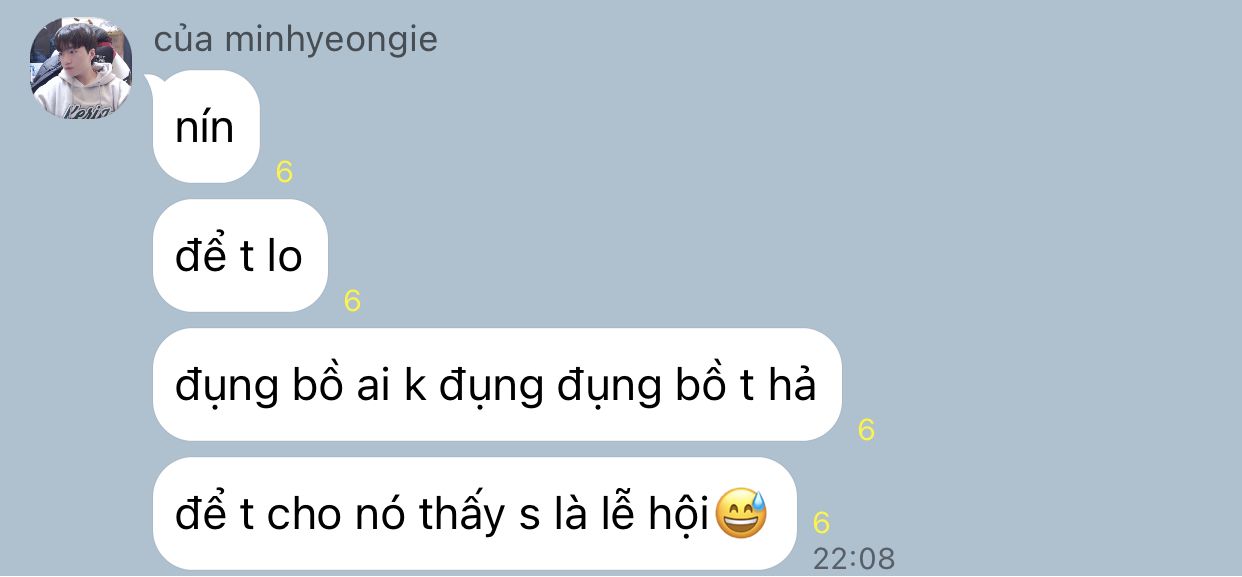Select the 'nín' message bubble
Screen dimensions: 1242x577
pos(207,127)
